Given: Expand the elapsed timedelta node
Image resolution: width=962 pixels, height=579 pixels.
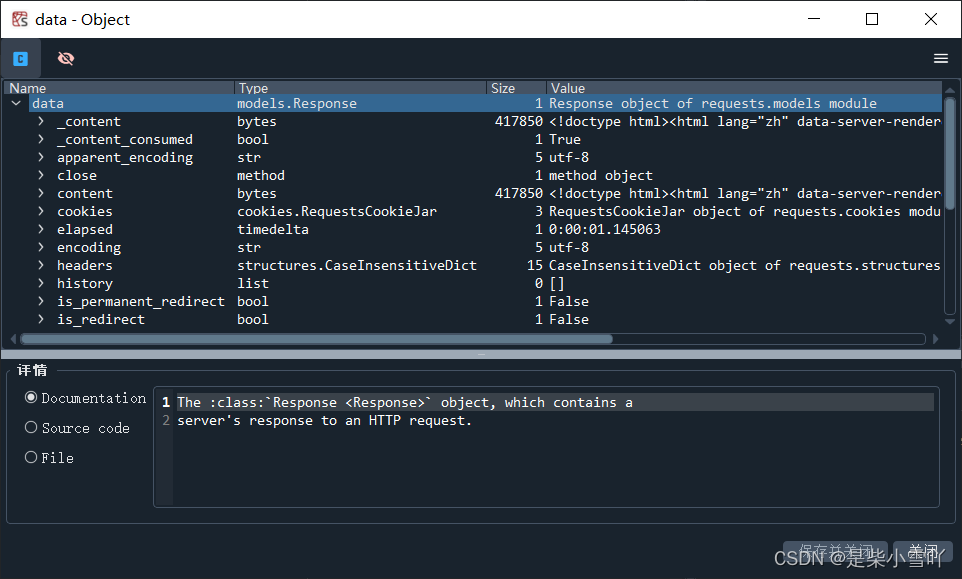Looking at the screenshot, I should click(39, 229).
